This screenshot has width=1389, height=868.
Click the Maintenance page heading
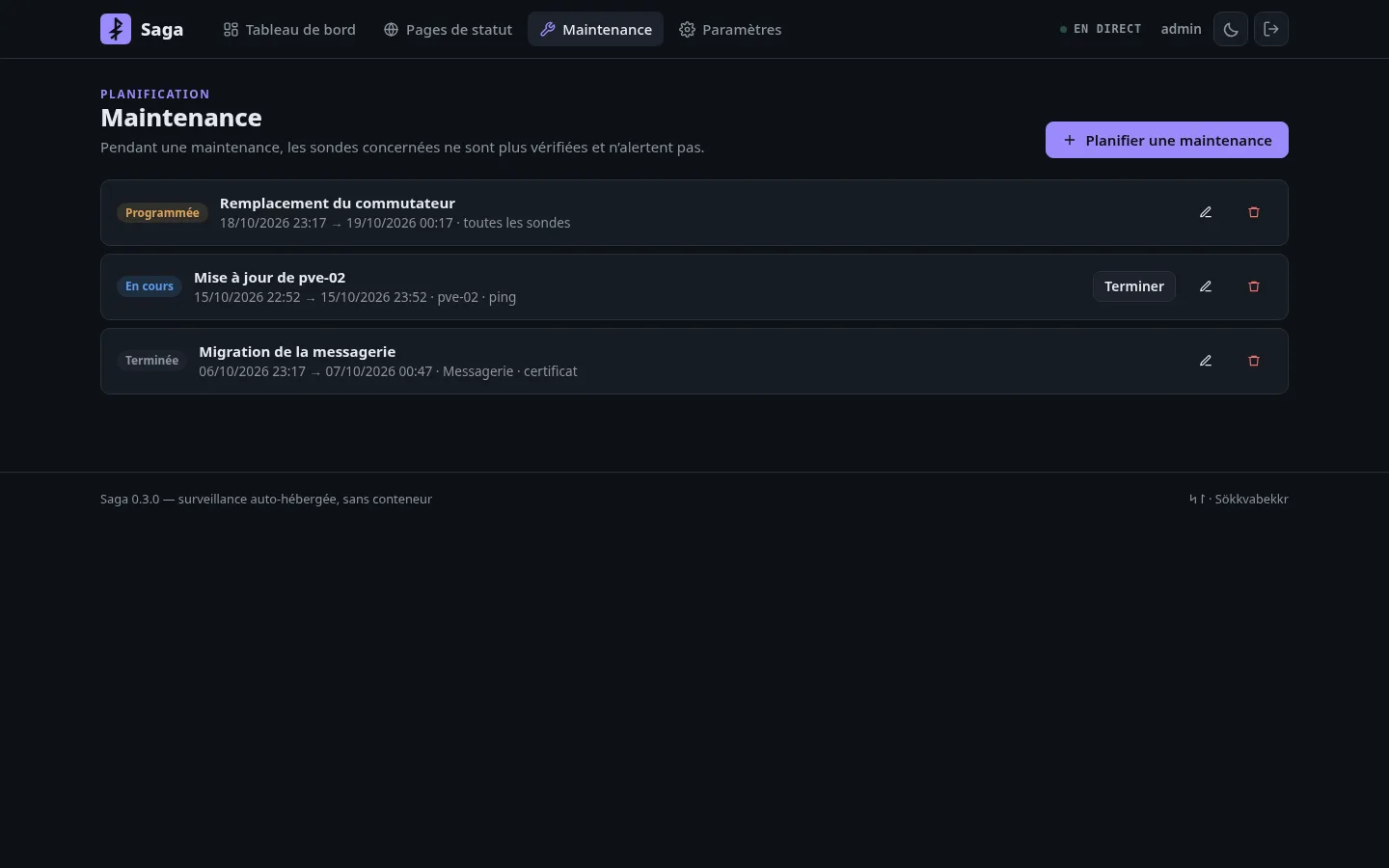coord(181,118)
